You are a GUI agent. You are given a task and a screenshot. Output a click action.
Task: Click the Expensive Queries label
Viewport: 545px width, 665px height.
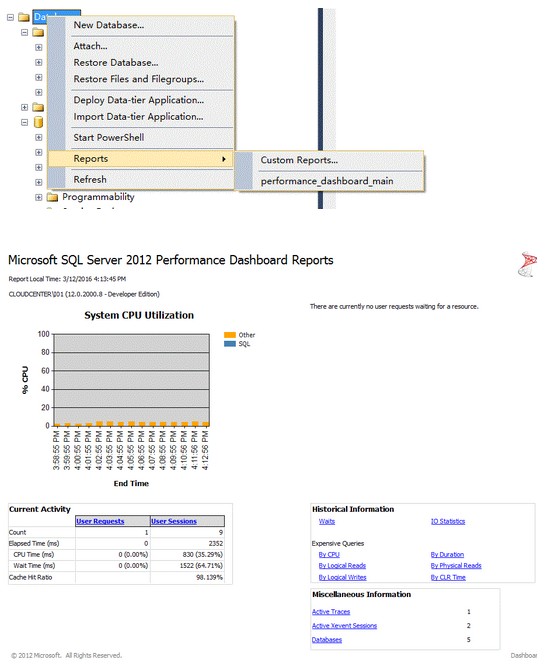click(338, 543)
